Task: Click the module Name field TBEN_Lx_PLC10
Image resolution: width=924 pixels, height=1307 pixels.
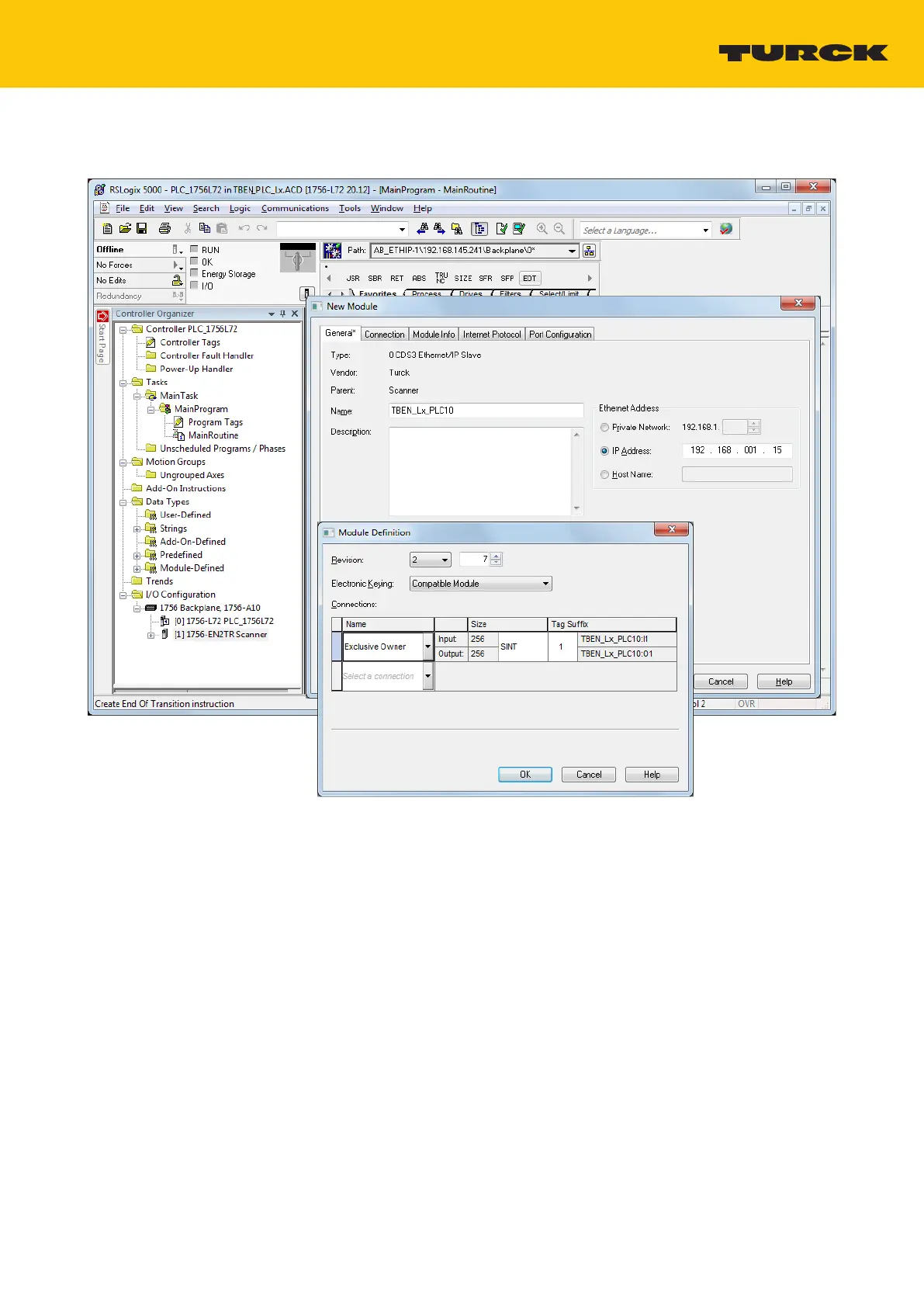Action: point(486,411)
